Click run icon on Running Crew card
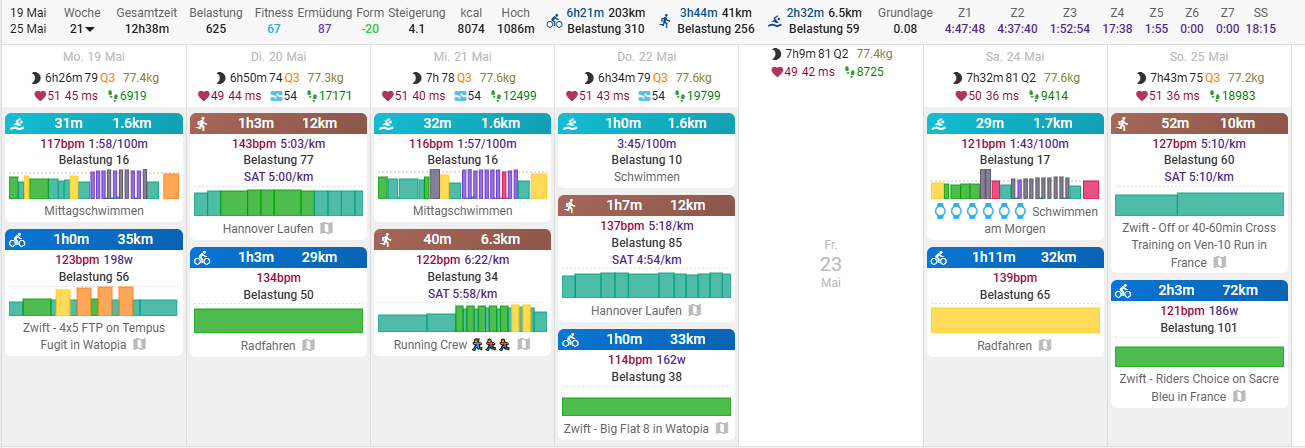The image size is (1305, 448). pyautogui.click(x=386, y=240)
